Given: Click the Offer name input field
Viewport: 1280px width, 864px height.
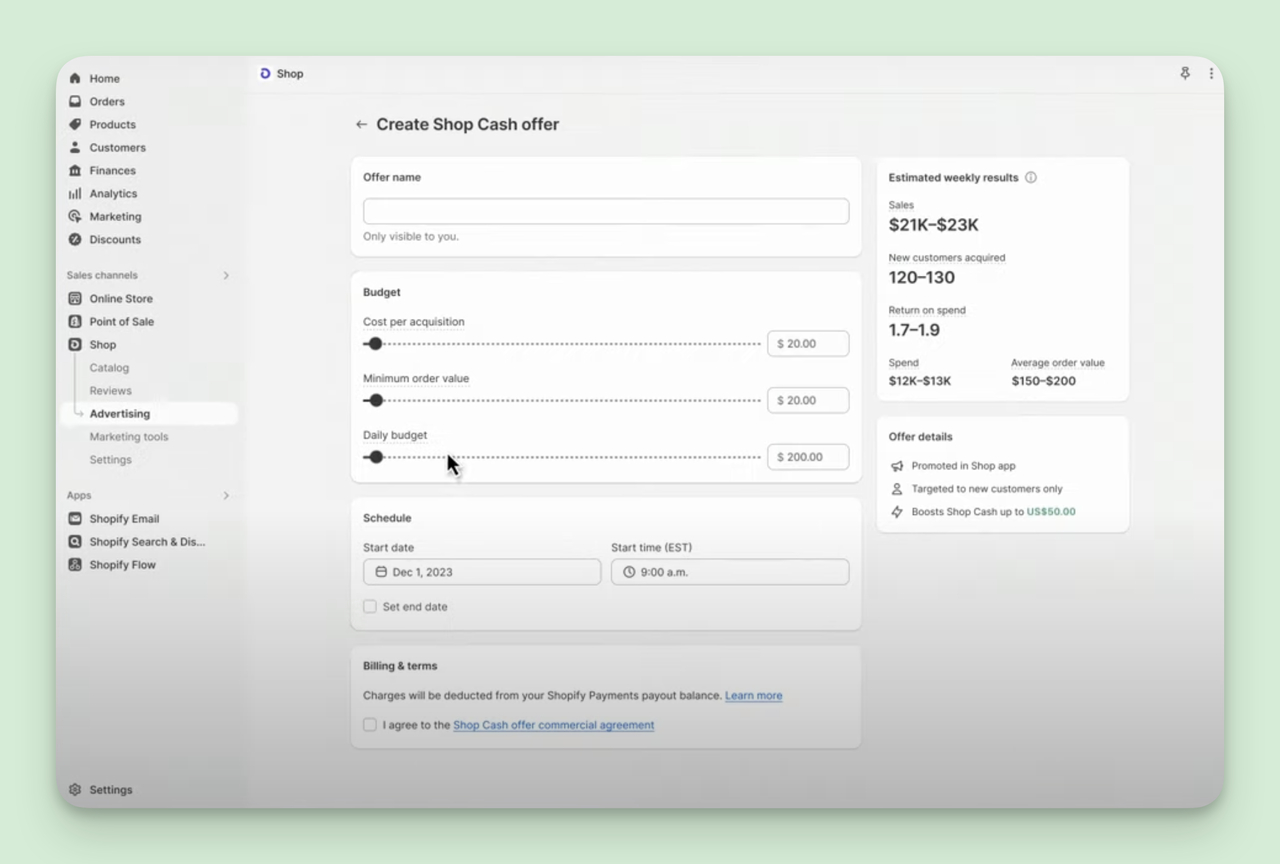Looking at the screenshot, I should [606, 211].
